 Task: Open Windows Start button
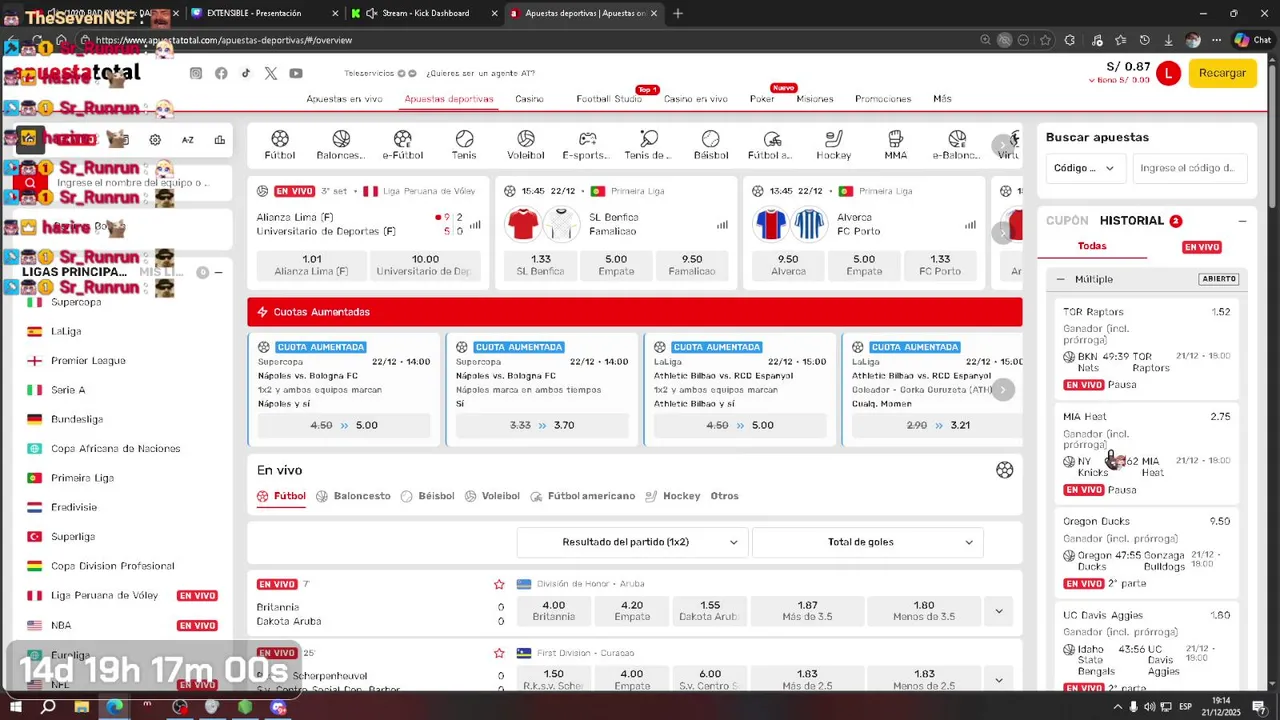click(x=15, y=707)
